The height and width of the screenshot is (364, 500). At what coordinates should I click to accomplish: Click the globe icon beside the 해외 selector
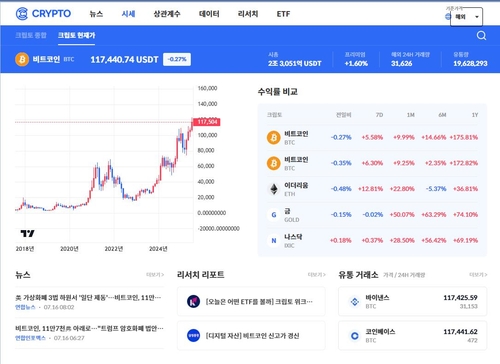coord(448,17)
